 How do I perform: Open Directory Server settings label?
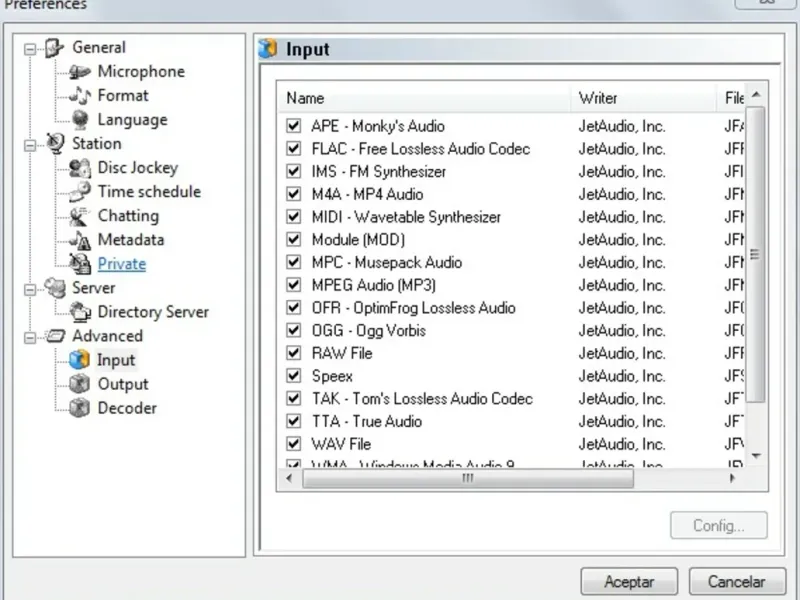point(153,312)
